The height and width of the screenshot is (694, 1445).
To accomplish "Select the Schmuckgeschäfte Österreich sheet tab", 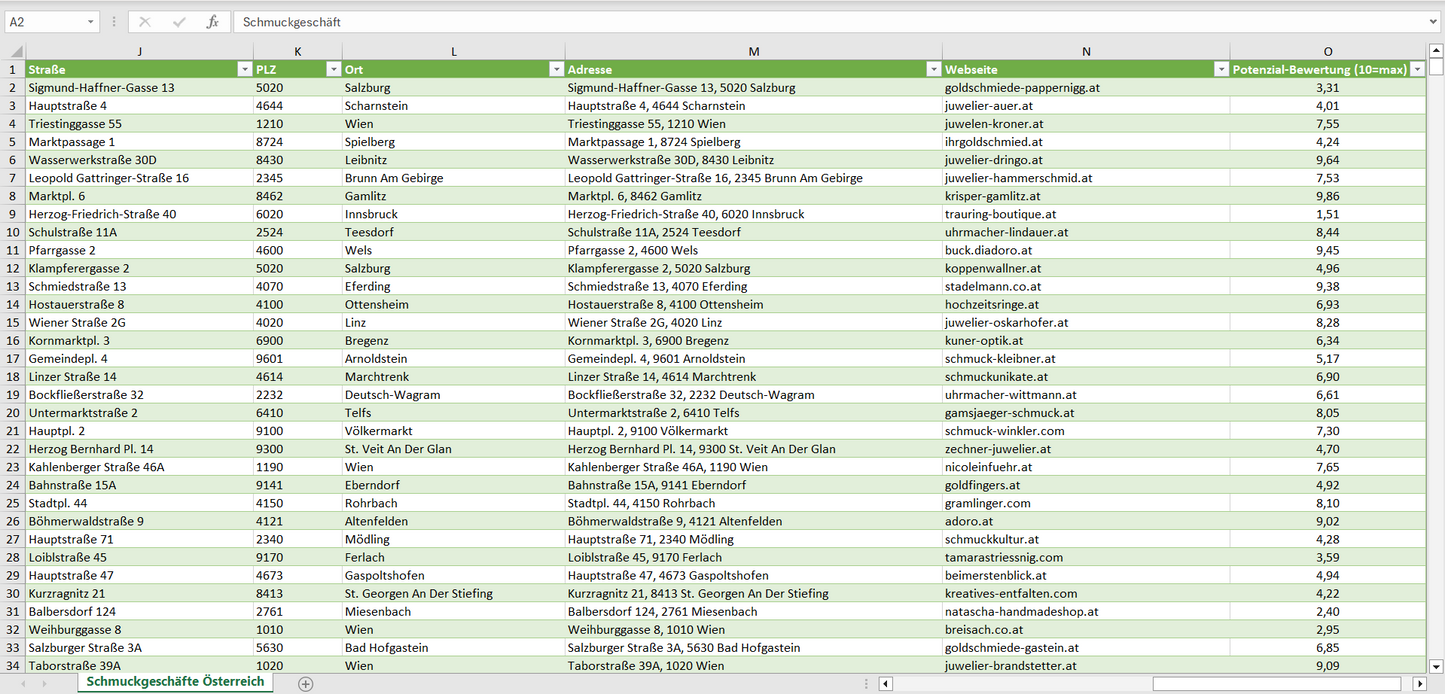I will click(x=175, y=682).
